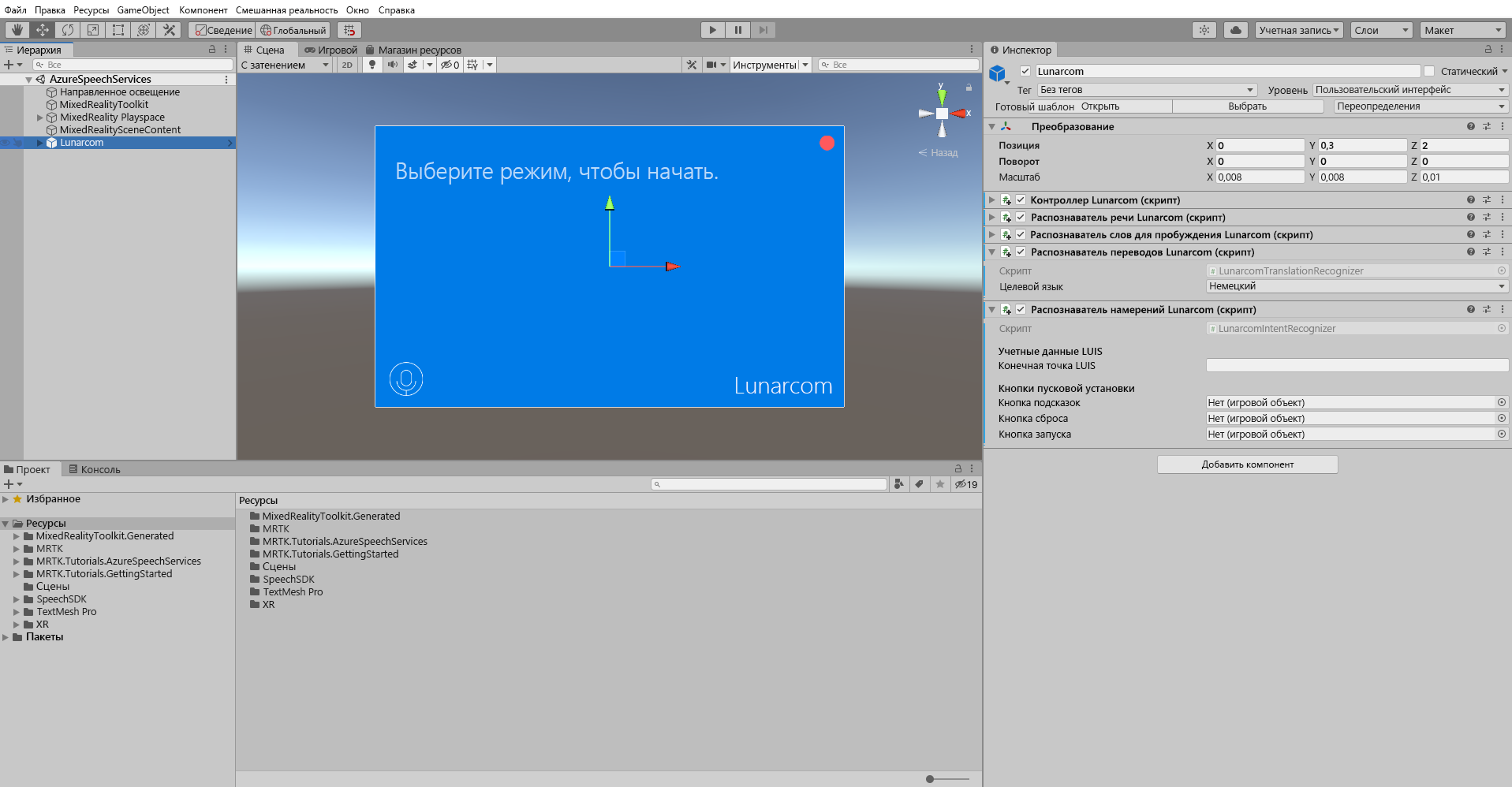
Task: Open the Макет layout dropdown
Action: (x=1463, y=30)
